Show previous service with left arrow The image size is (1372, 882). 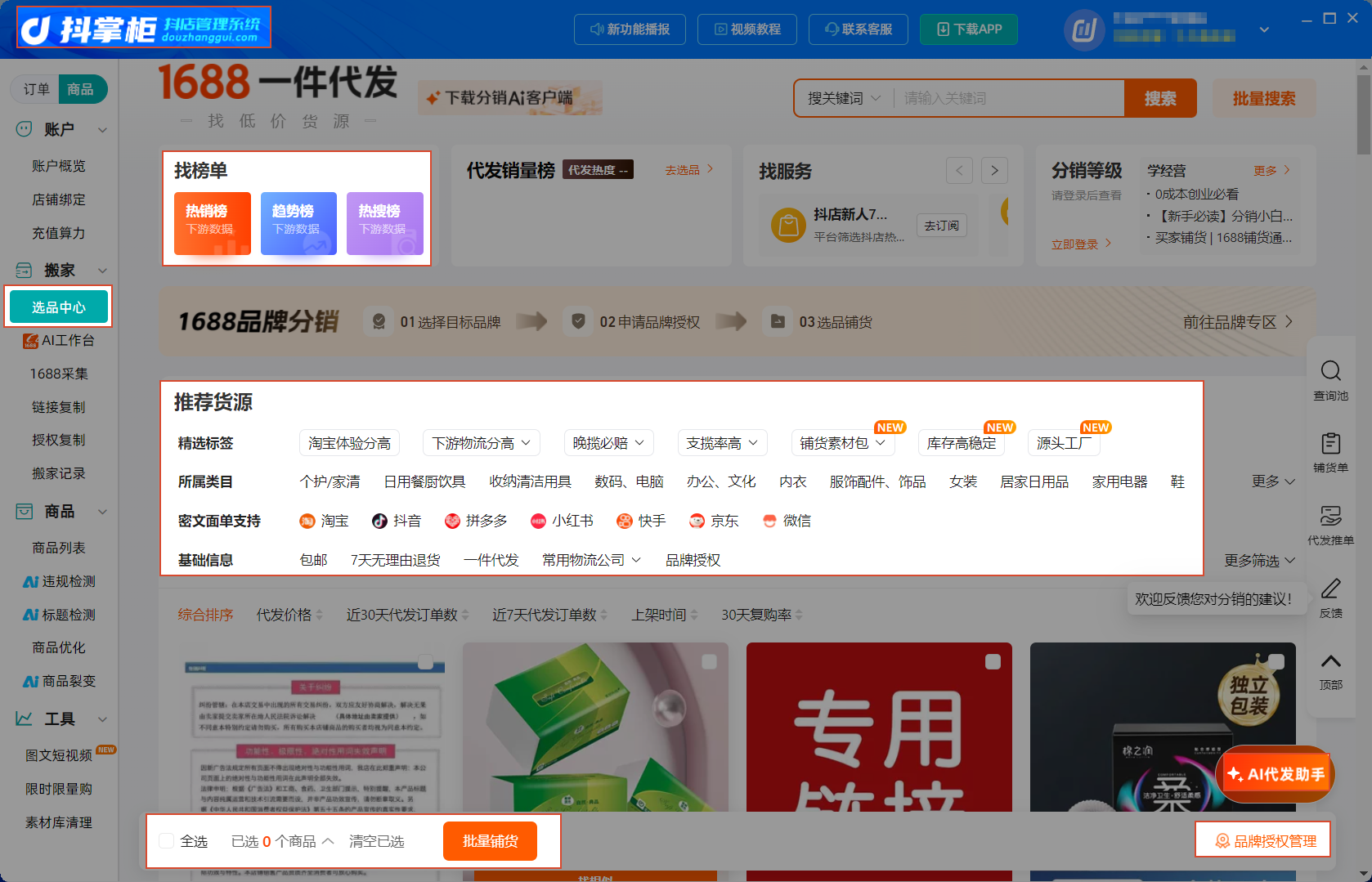click(x=959, y=170)
